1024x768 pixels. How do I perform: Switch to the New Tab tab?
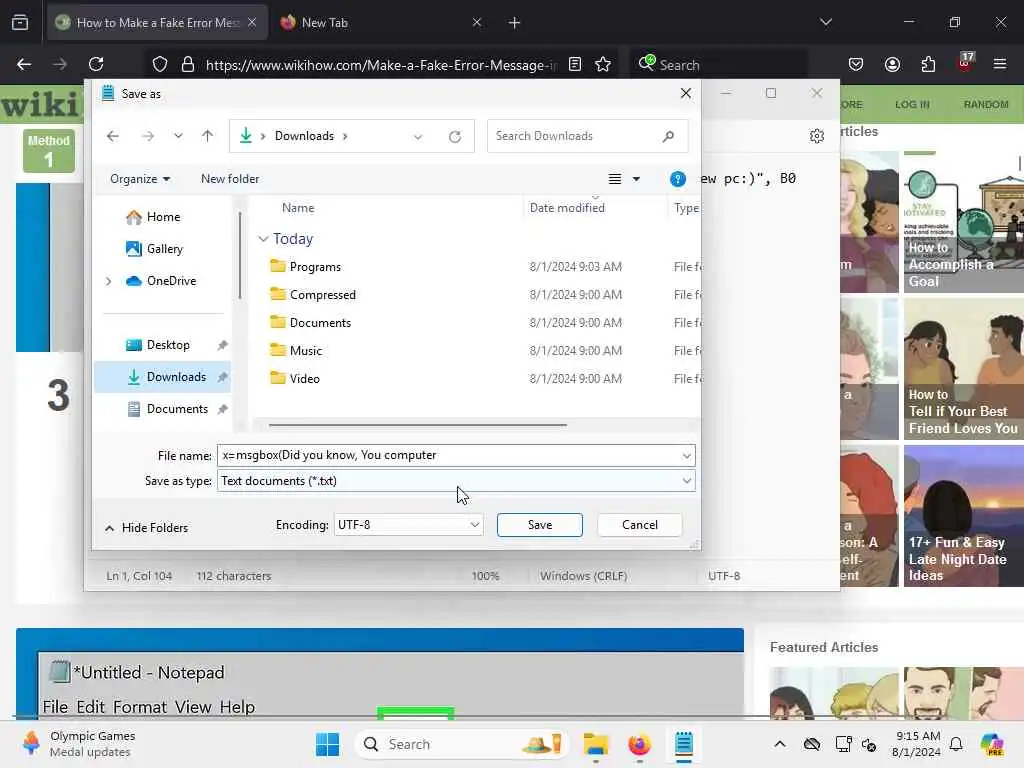382,23
